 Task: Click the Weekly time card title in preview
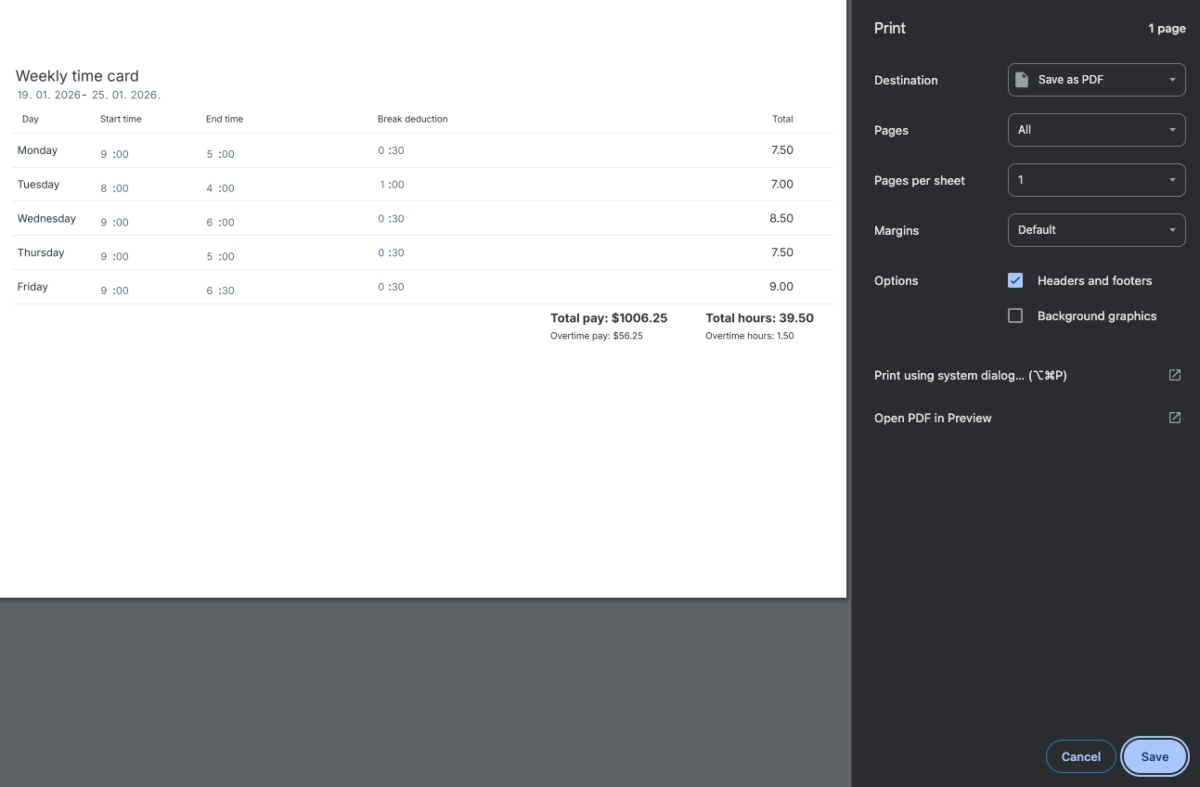(77, 76)
